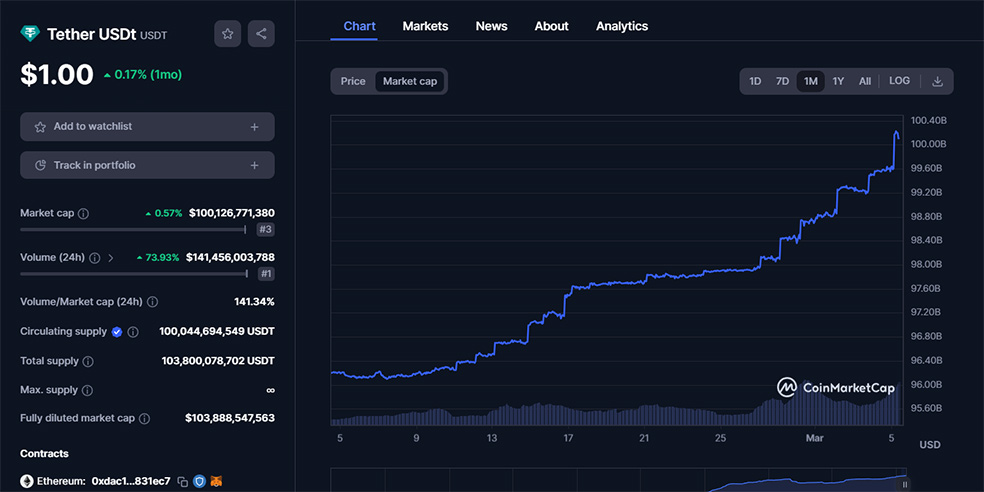Viewport: 984px width, 492px height.
Task: Add contract to MetaMask fox icon
Action: point(216,481)
